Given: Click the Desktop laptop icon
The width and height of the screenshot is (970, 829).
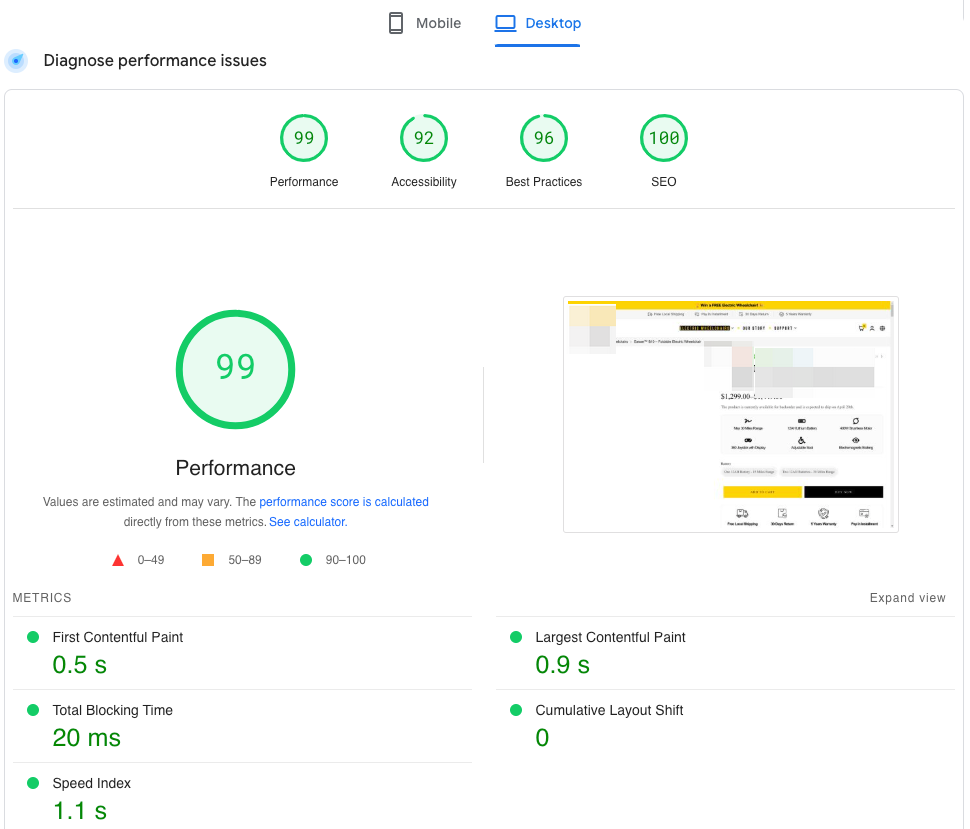Looking at the screenshot, I should [505, 23].
